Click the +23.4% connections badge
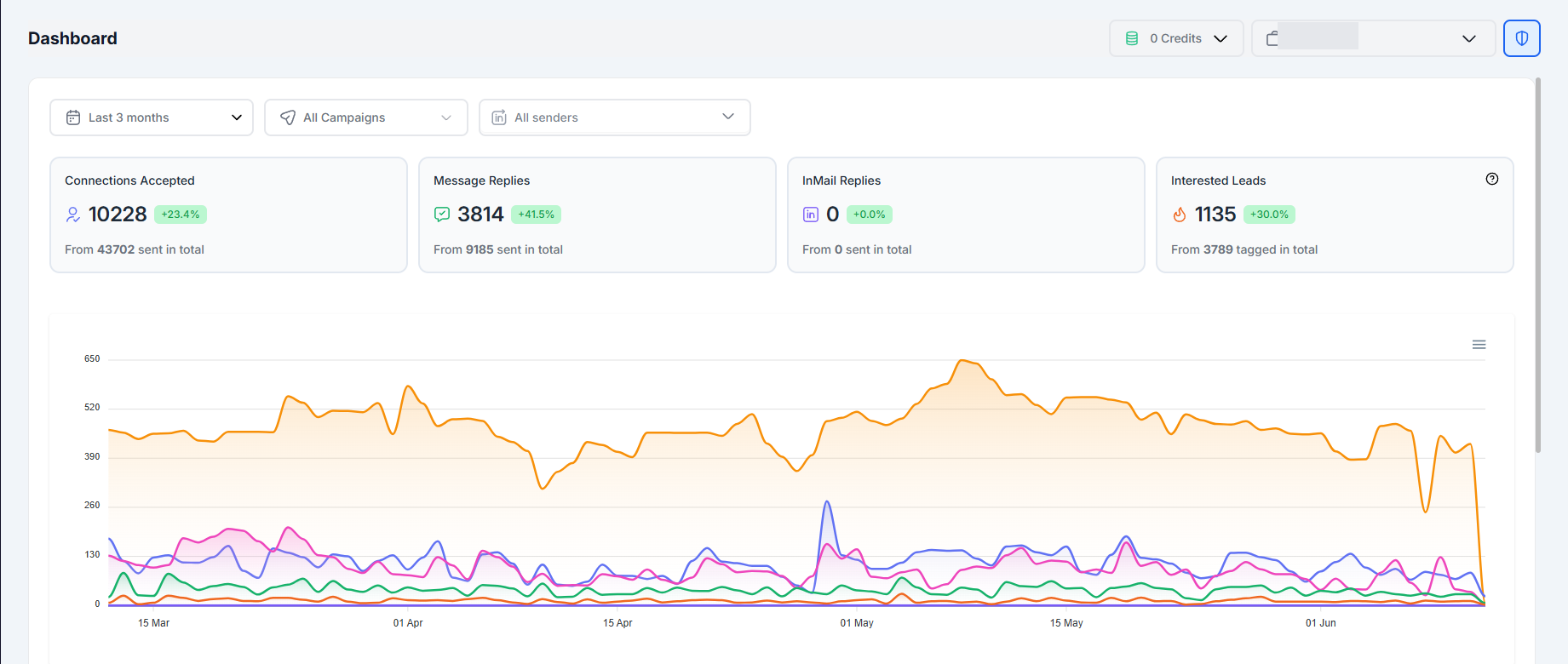 click(x=181, y=215)
